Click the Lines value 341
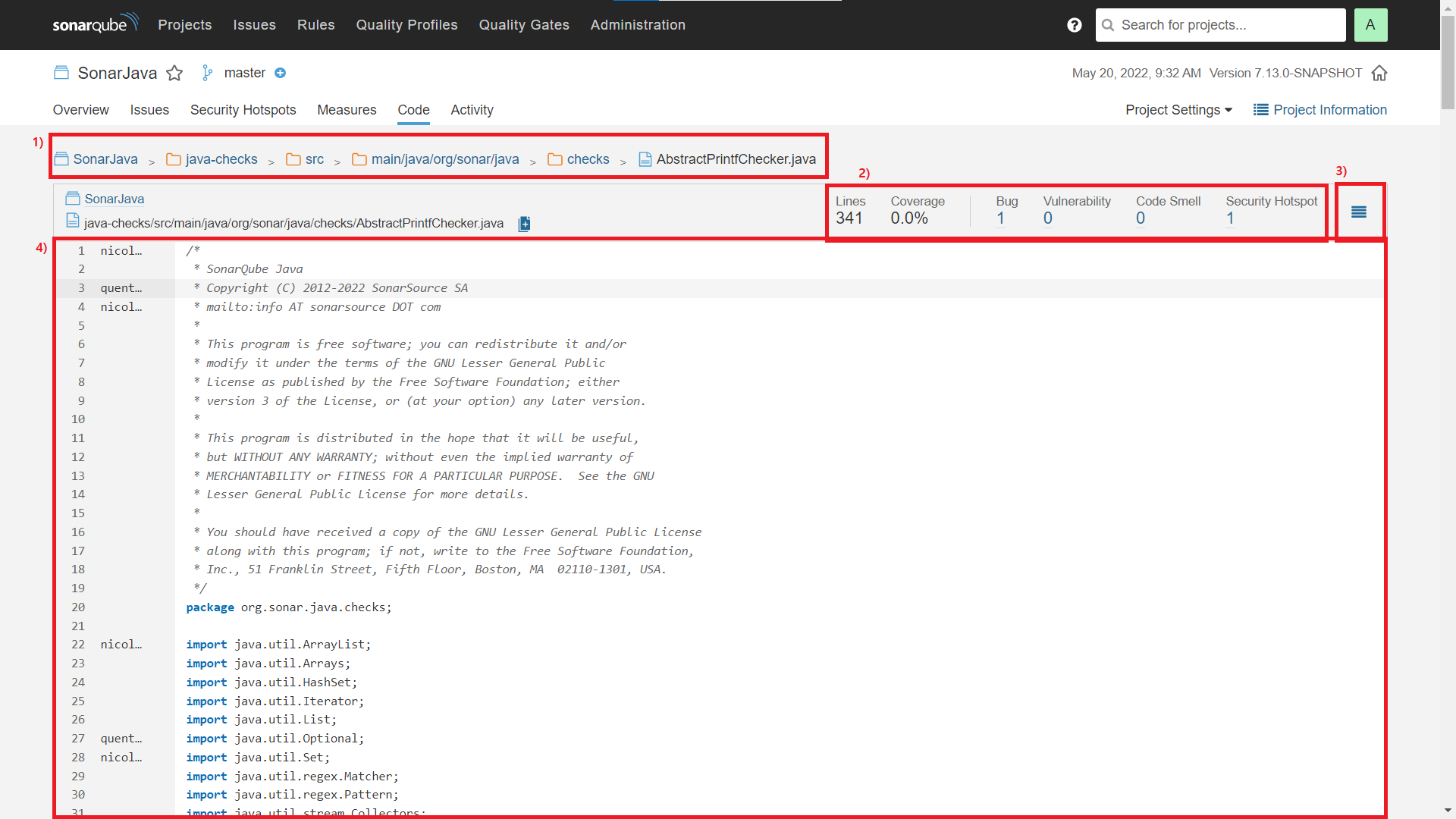Viewport: 1456px width, 819px height. click(849, 218)
